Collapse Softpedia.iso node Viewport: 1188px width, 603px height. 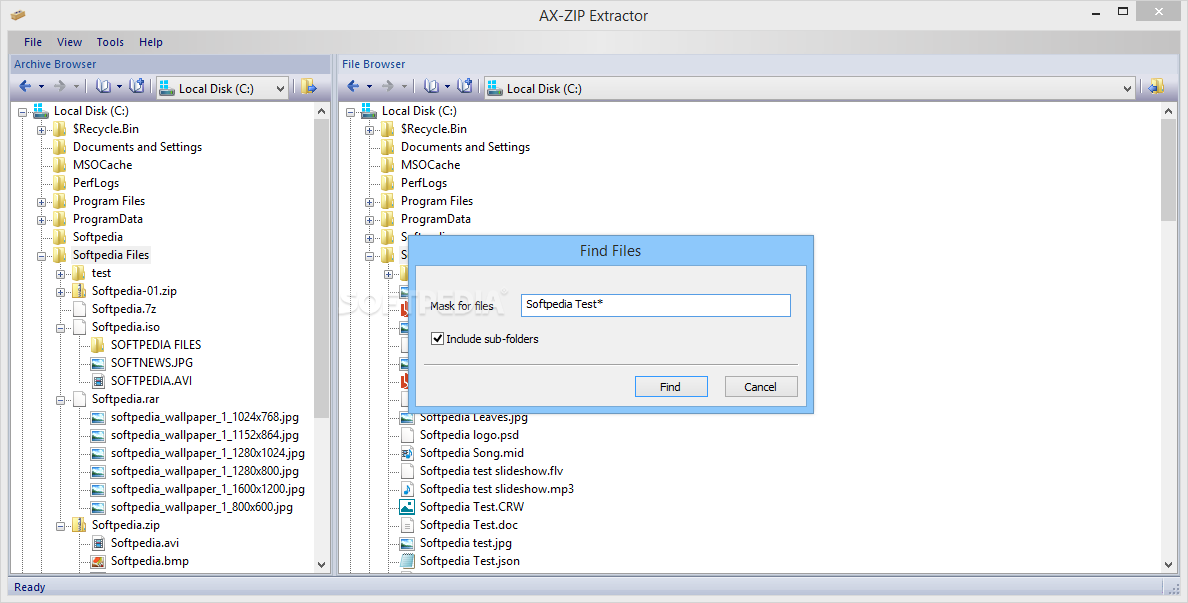[x=61, y=328]
